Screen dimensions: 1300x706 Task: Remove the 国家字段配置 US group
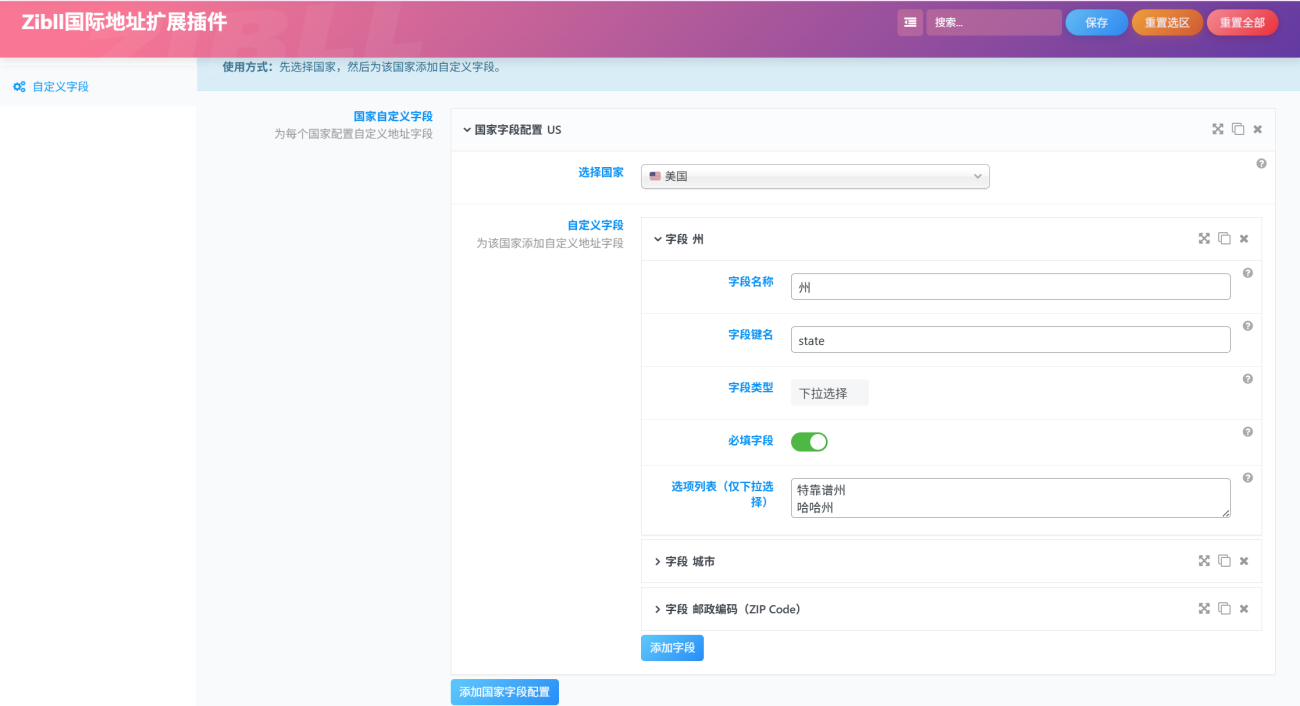click(1258, 129)
